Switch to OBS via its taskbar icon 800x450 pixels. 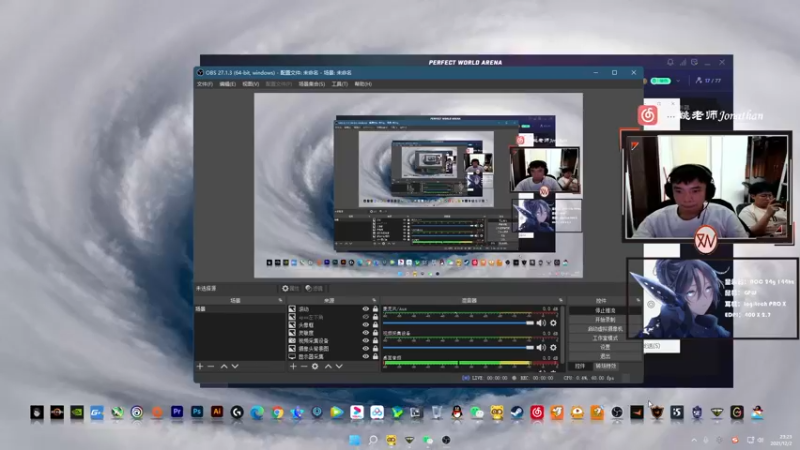click(446, 440)
